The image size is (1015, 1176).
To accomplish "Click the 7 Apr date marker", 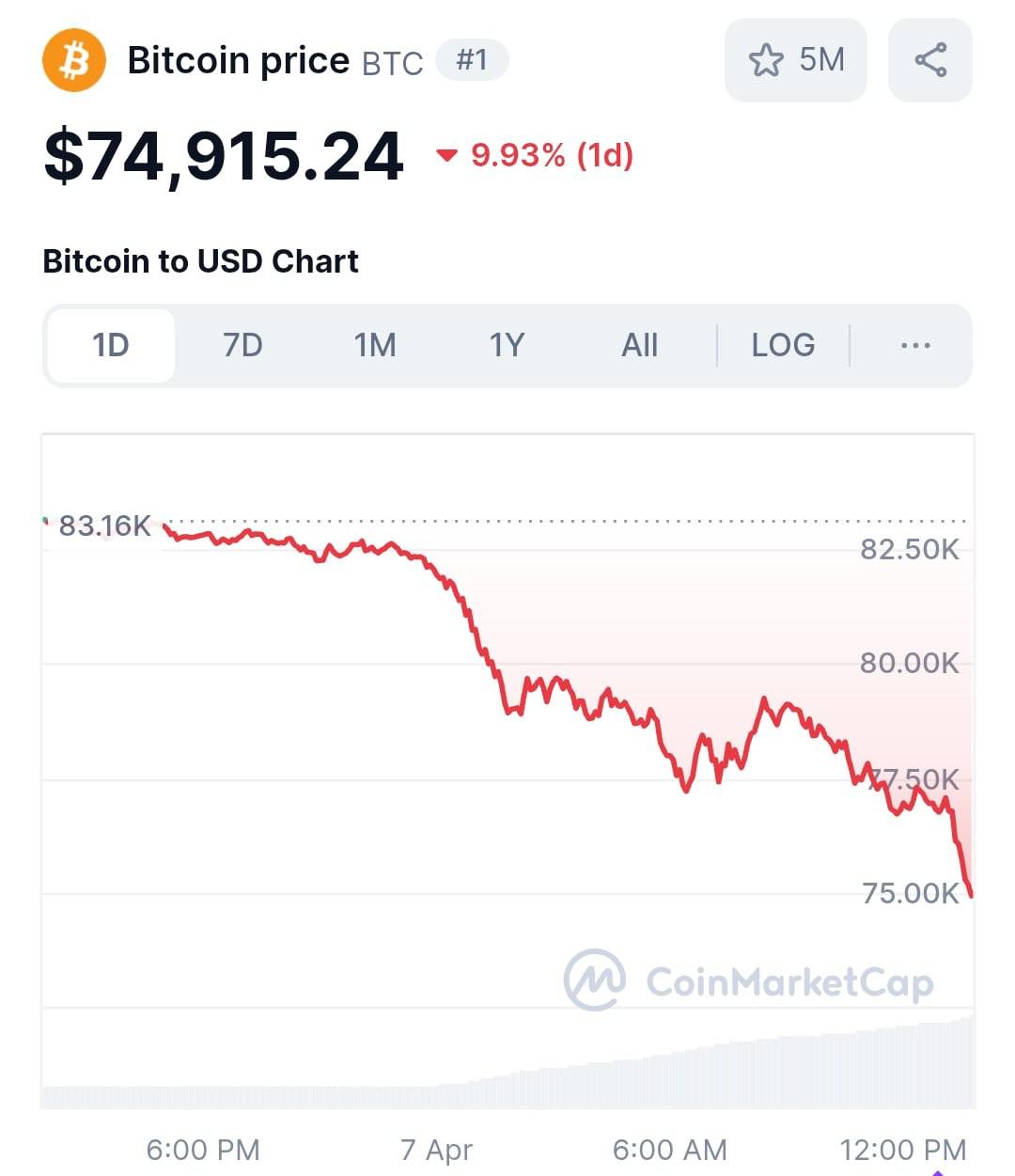I will 436,1149.
